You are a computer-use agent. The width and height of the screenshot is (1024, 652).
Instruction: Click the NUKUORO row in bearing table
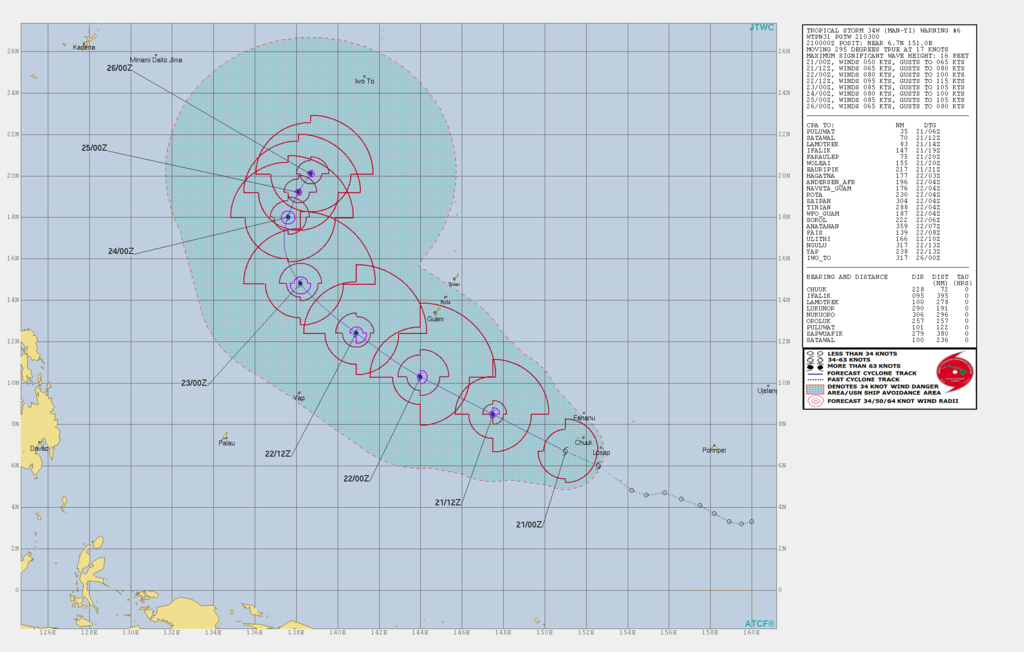[x=888, y=315]
